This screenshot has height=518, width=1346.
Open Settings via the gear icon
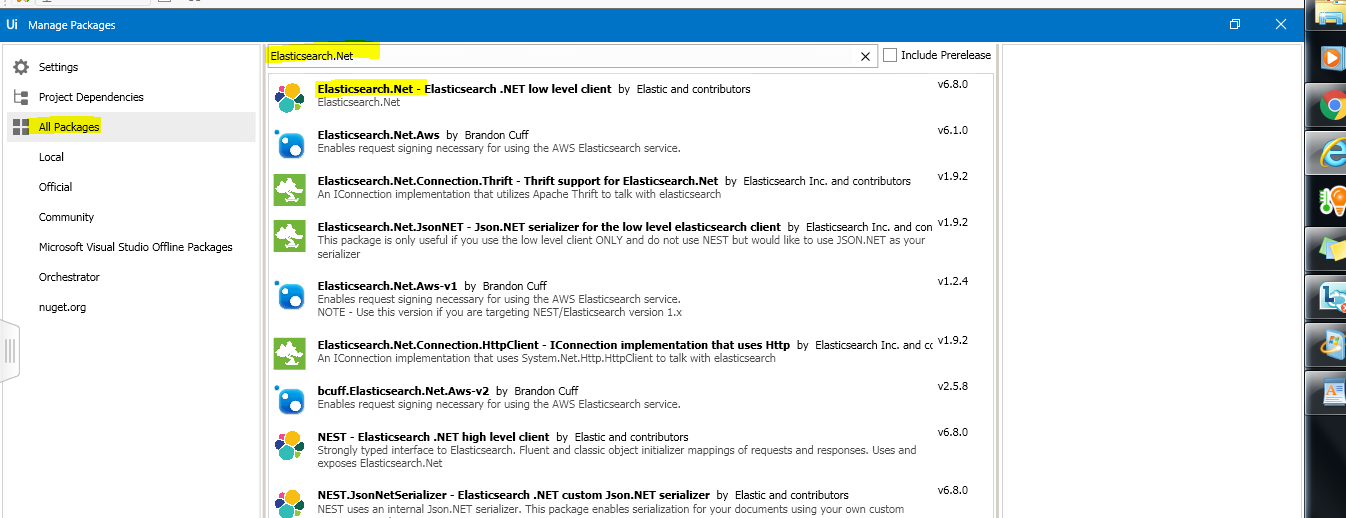click(21, 67)
